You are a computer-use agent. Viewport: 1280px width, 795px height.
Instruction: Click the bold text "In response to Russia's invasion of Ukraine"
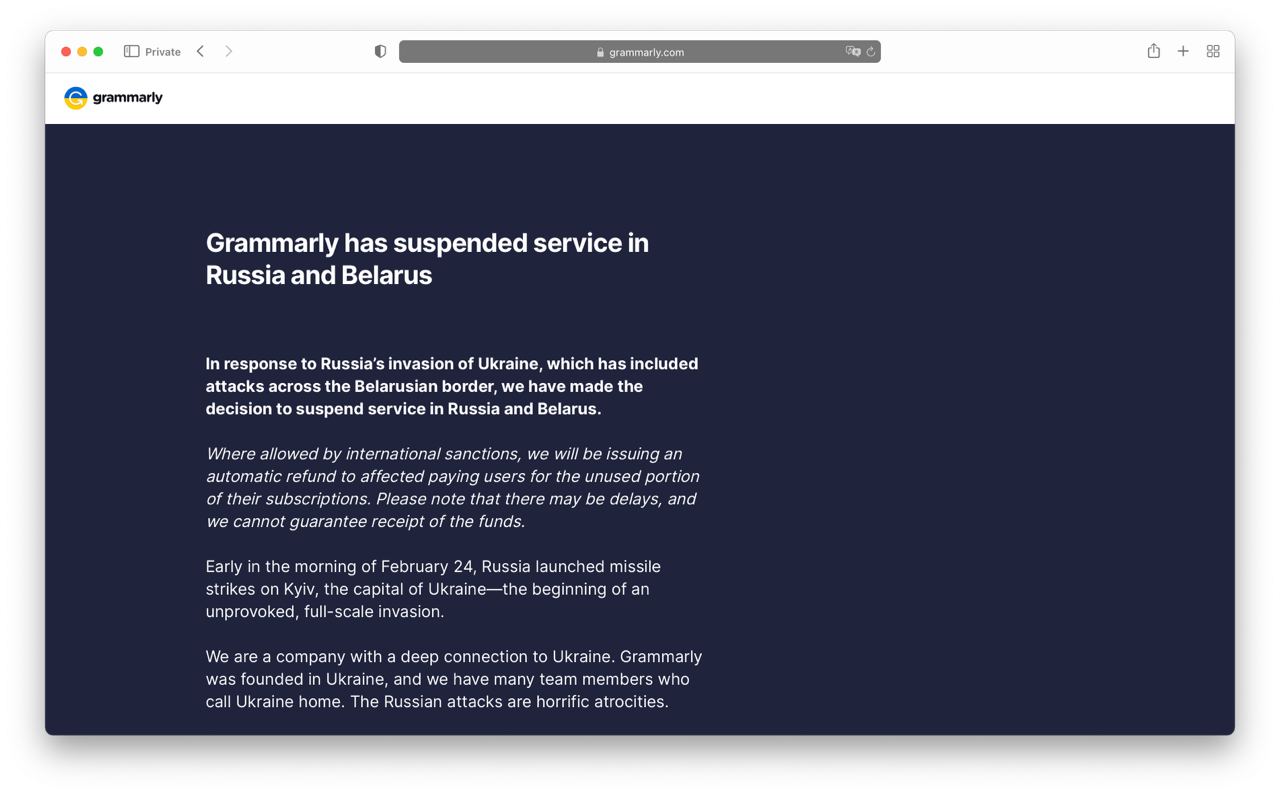coord(374,364)
